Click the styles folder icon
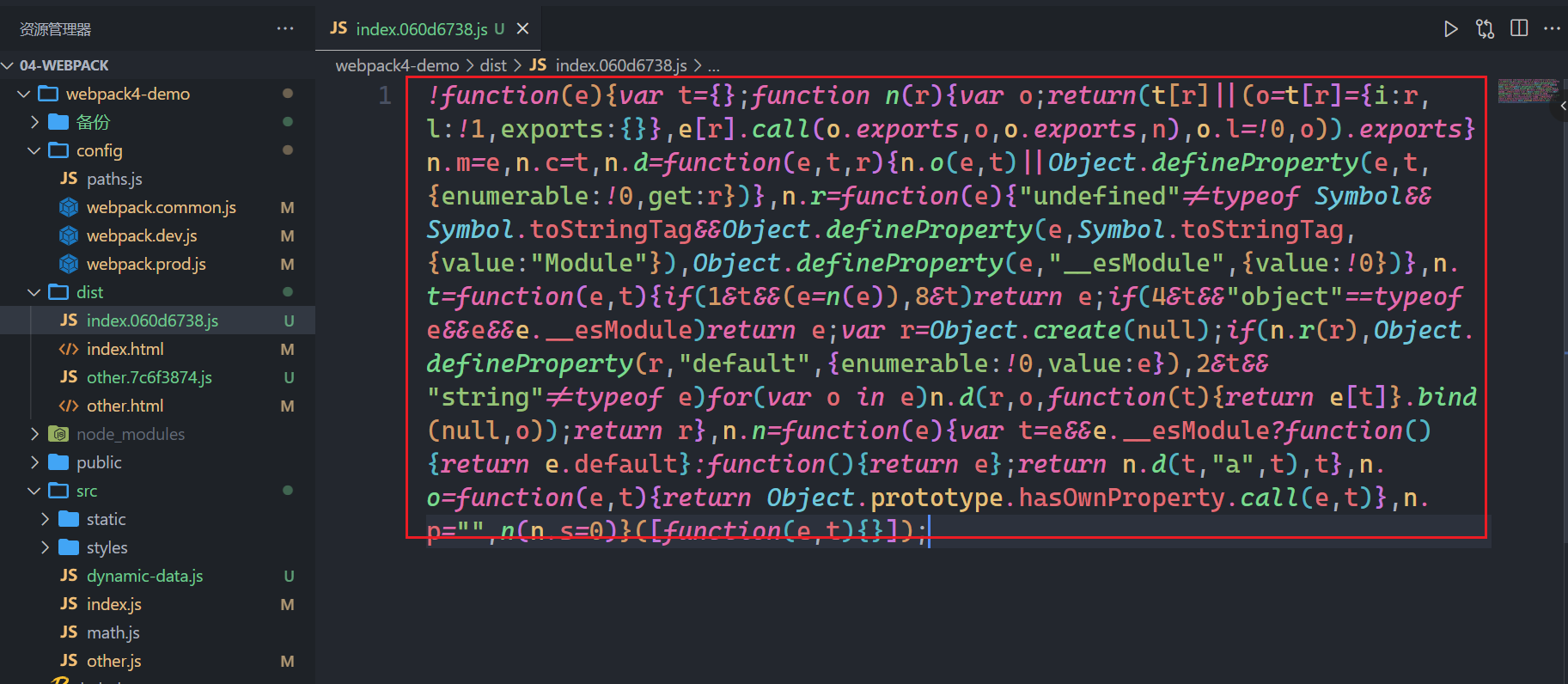Screen dimensions: 1568x684 (69, 547)
